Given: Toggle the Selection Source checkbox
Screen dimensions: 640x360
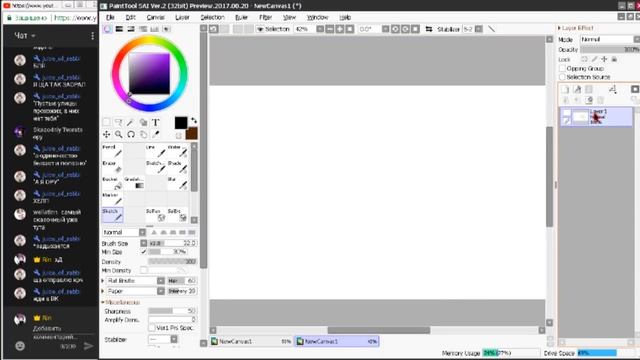Looking at the screenshot, I should click(562, 77).
